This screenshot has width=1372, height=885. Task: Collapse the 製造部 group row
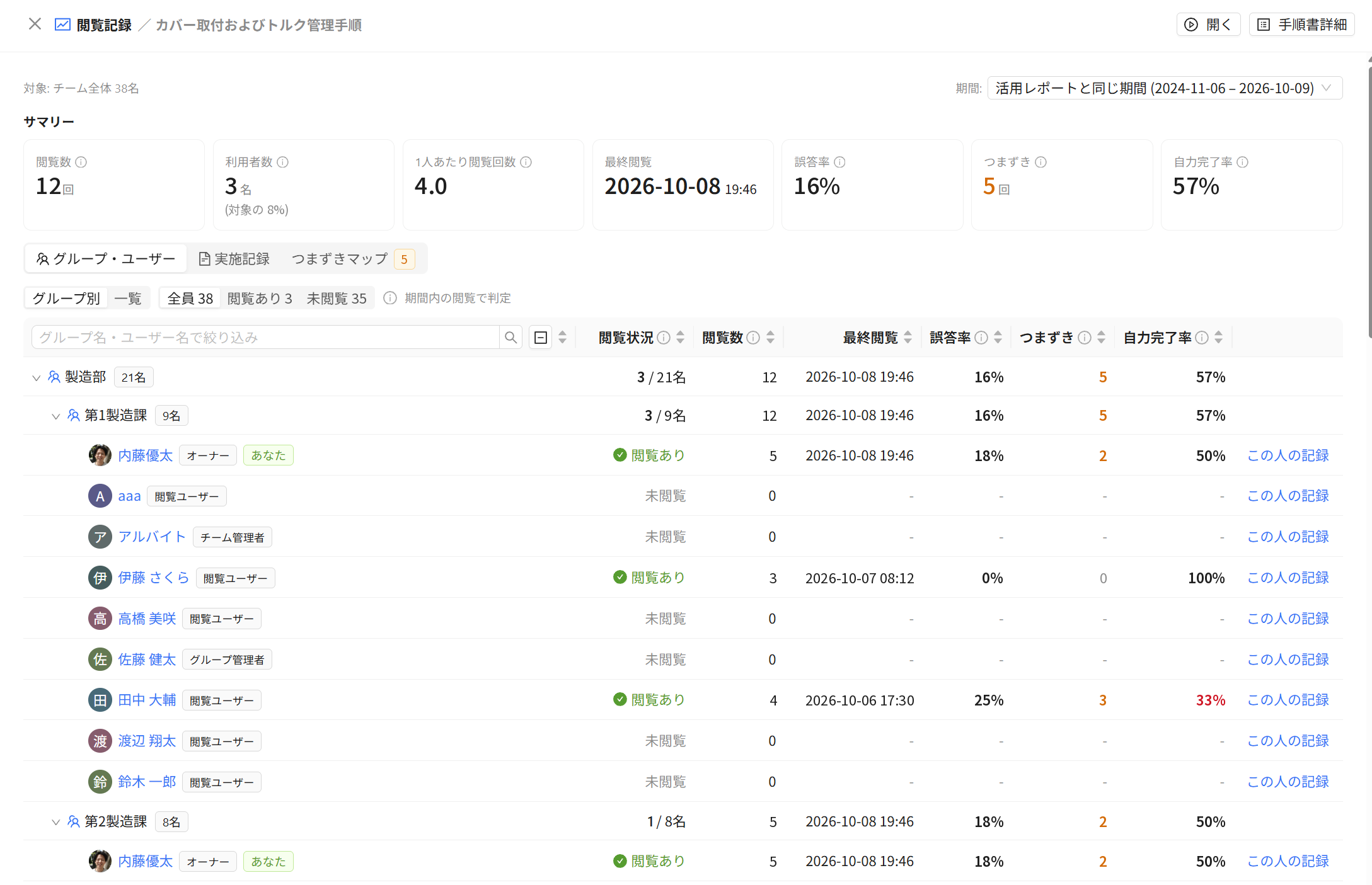coord(36,377)
